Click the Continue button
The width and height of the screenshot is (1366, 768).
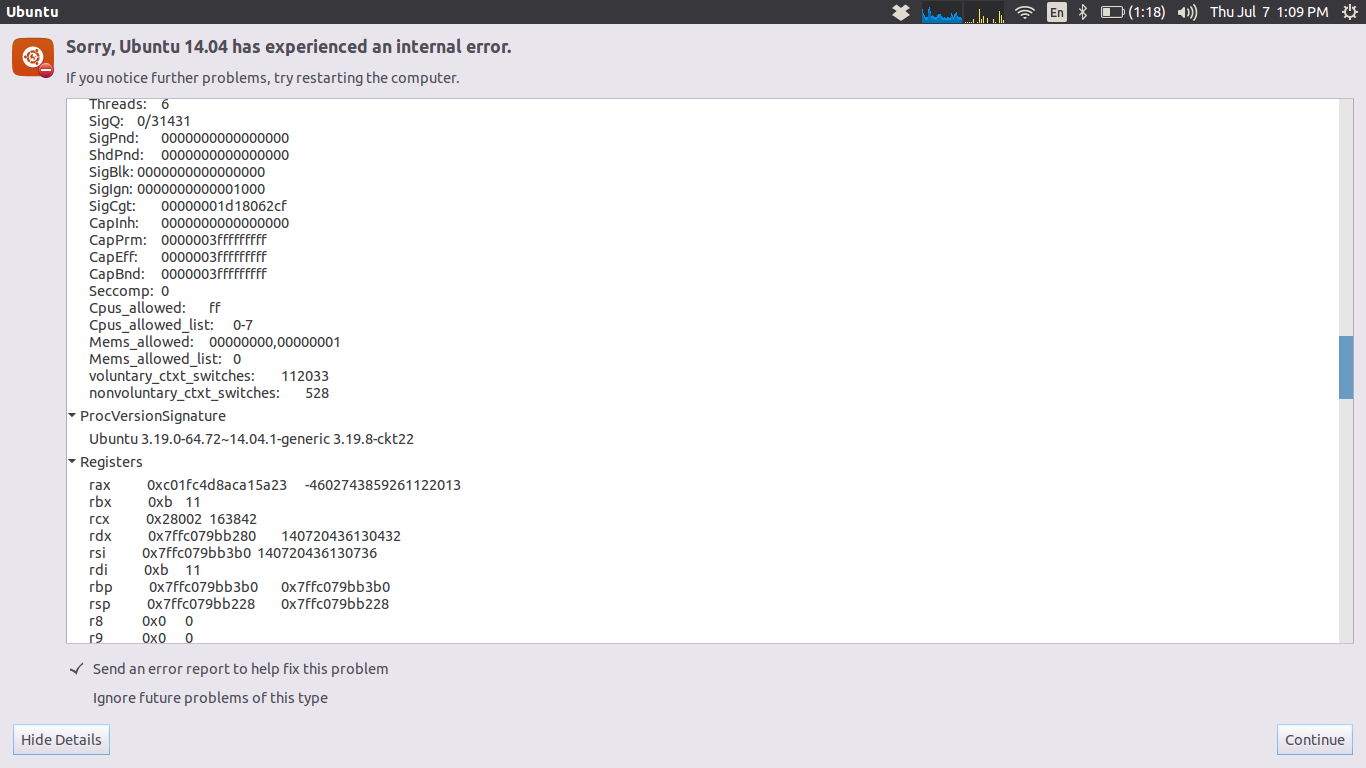pyautogui.click(x=1315, y=740)
